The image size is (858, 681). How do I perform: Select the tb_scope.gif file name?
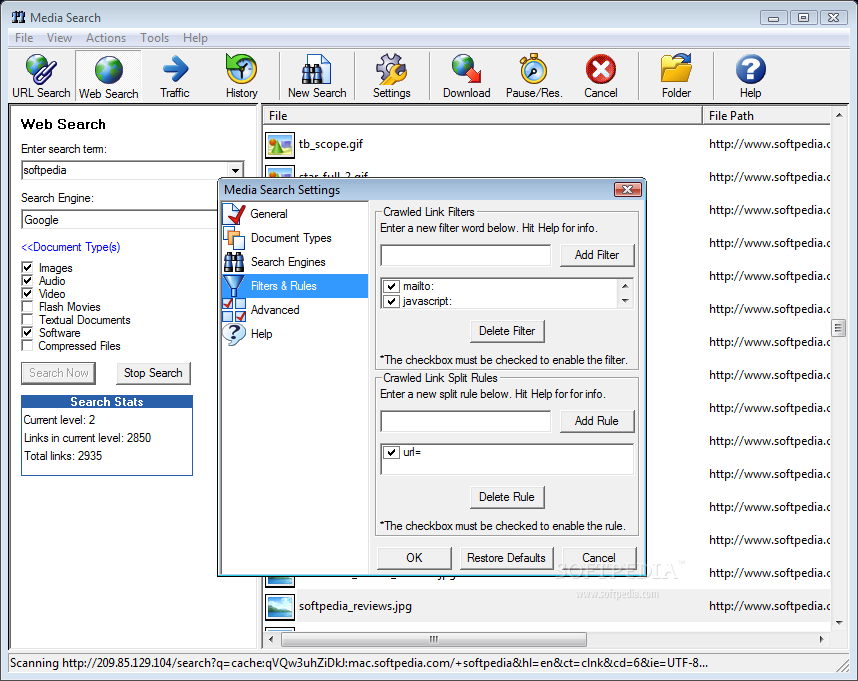coord(331,144)
